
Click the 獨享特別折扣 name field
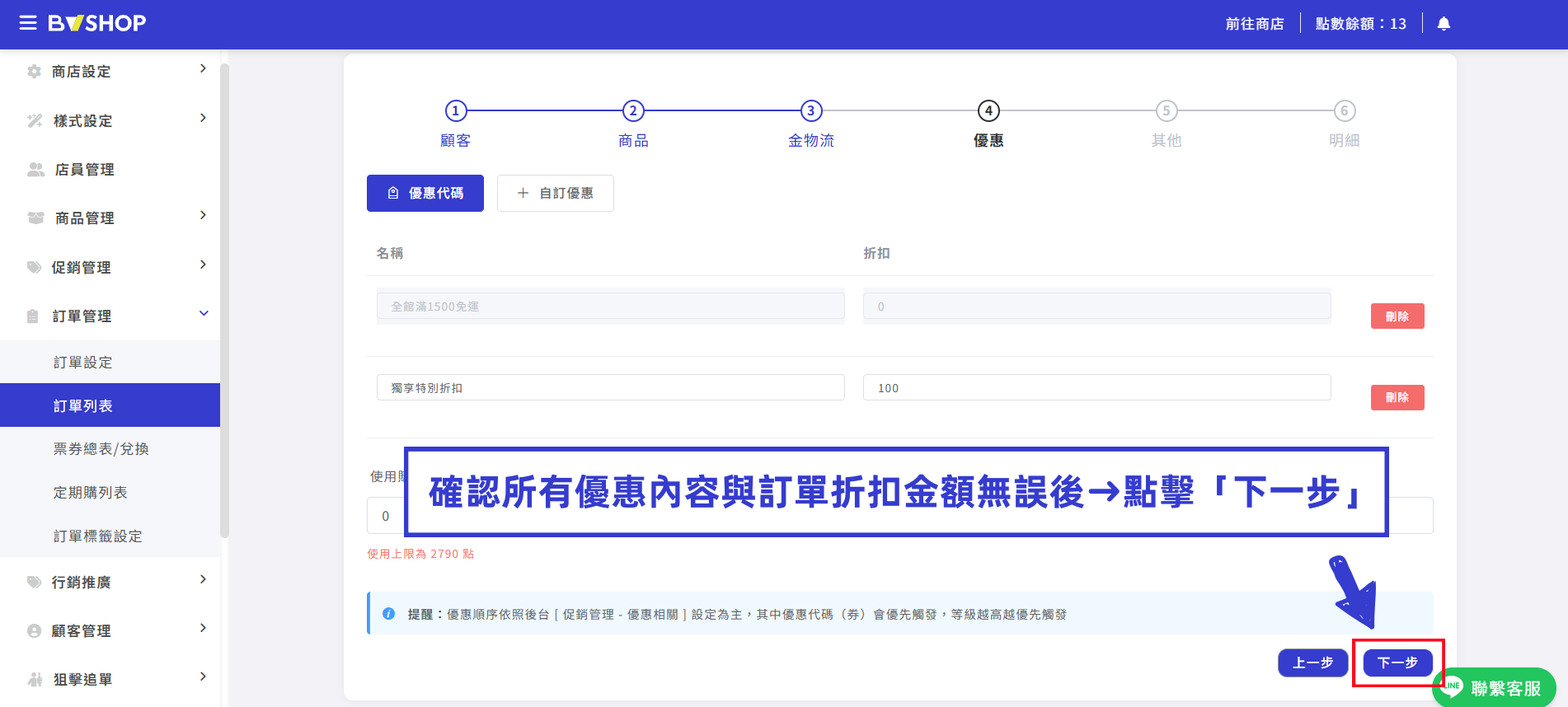tap(611, 387)
